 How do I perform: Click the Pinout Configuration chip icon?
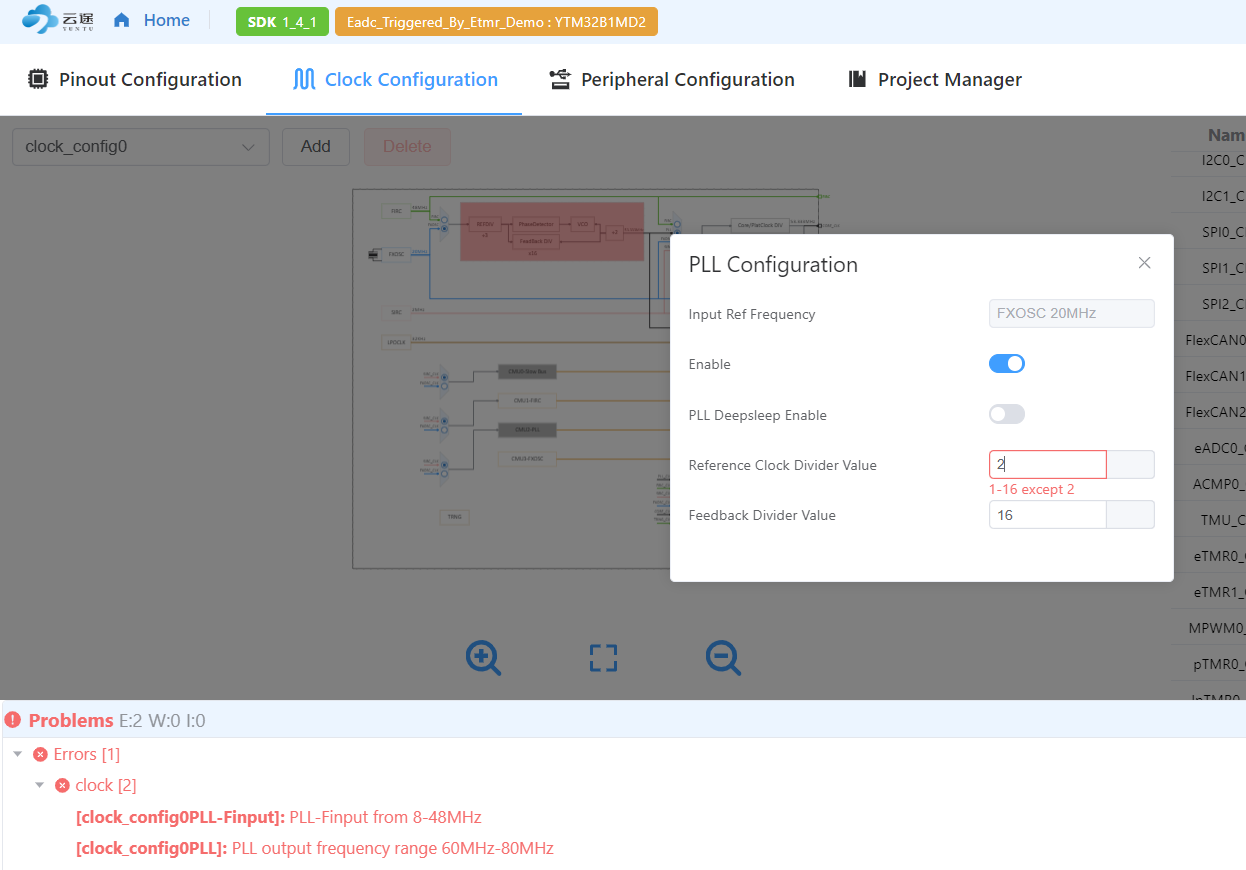pos(38,79)
